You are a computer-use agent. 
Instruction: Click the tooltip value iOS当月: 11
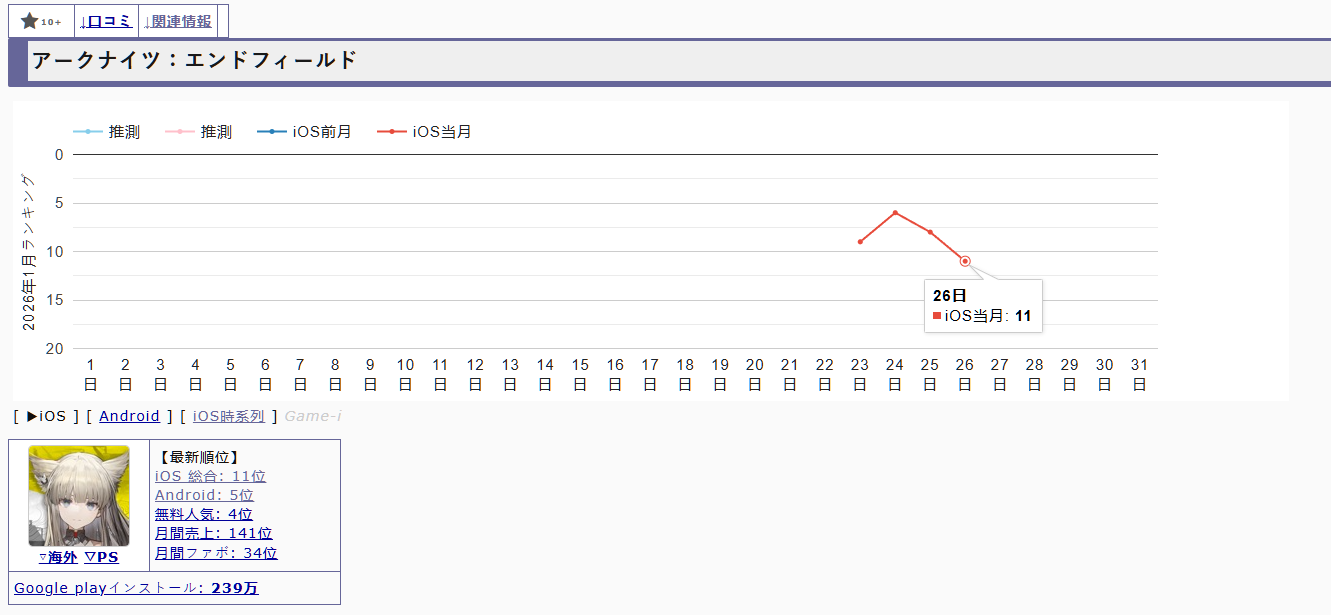pos(982,316)
